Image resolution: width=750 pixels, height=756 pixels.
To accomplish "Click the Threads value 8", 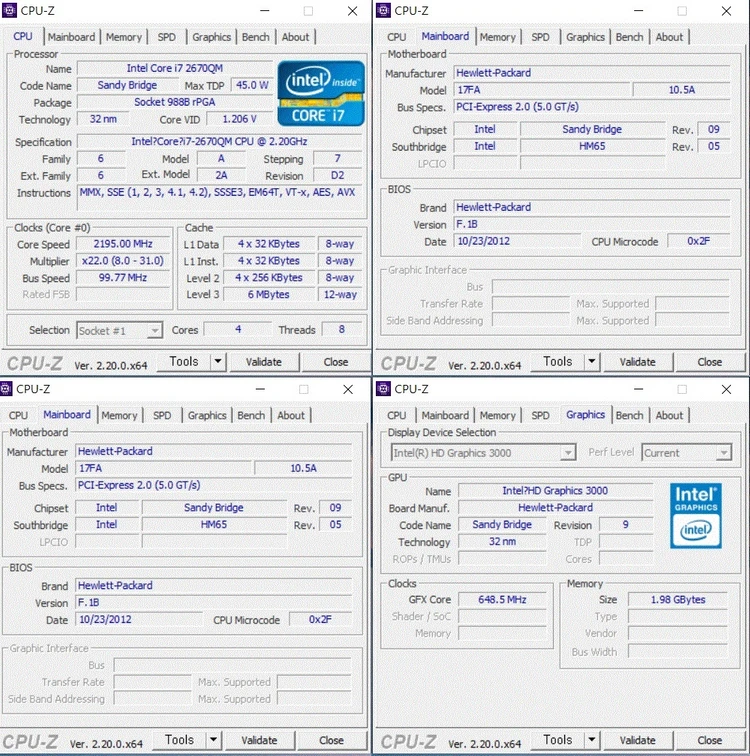I will pos(342,329).
